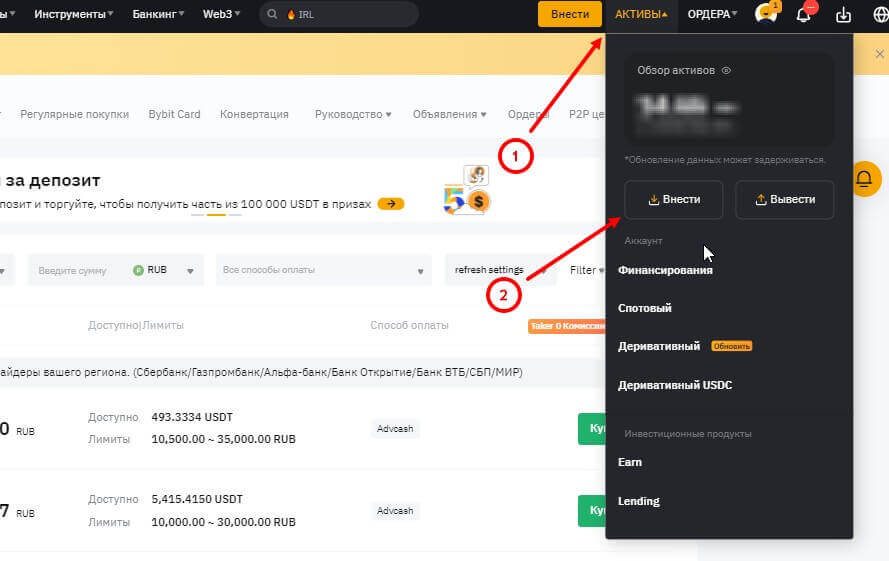This screenshot has height=561, width=889.
Task: Toggle asset overview visibility eye icon
Action: [726, 71]
